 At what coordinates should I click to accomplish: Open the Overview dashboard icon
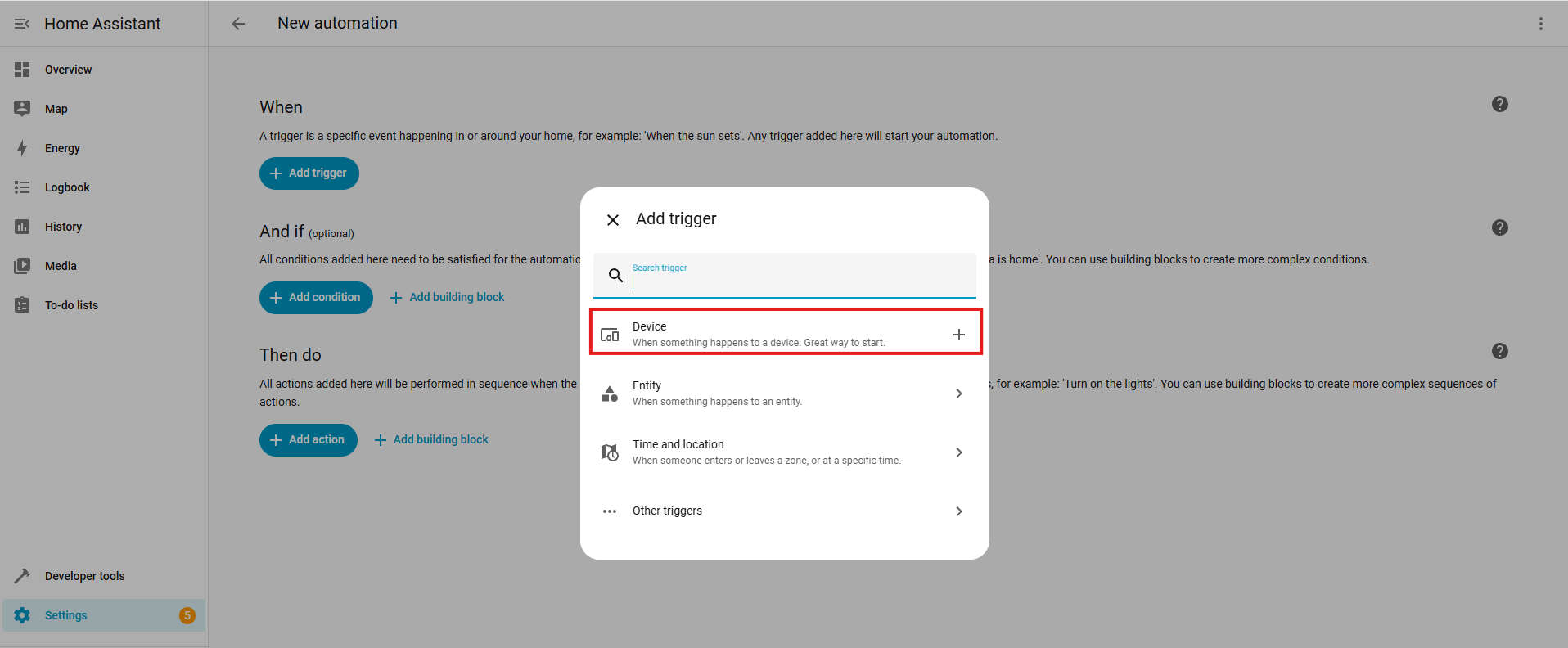[x=22, y=70]
